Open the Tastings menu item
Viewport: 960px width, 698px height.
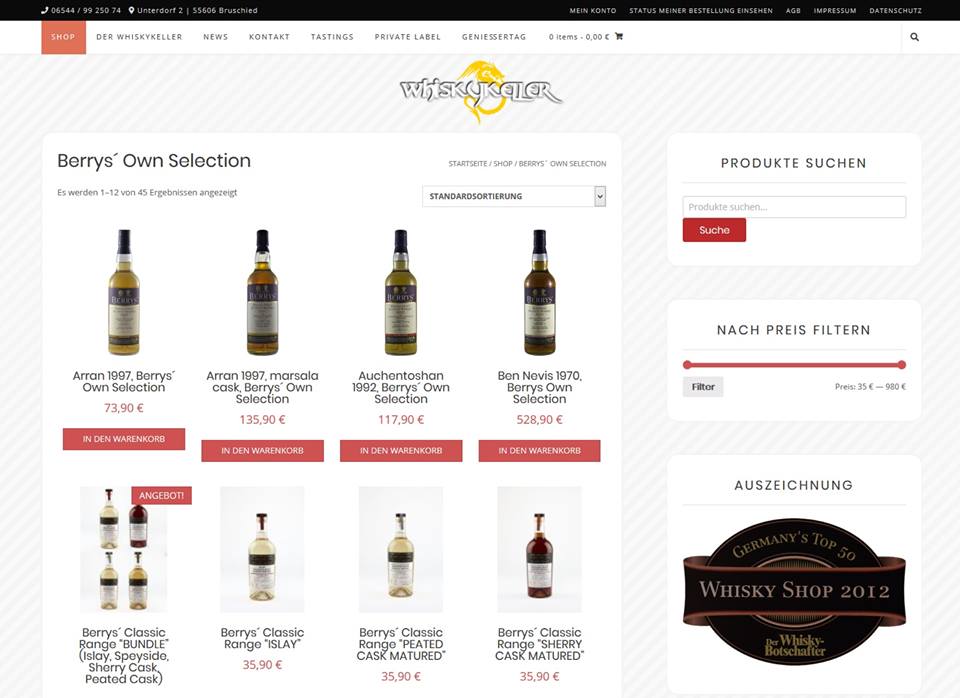332,37
